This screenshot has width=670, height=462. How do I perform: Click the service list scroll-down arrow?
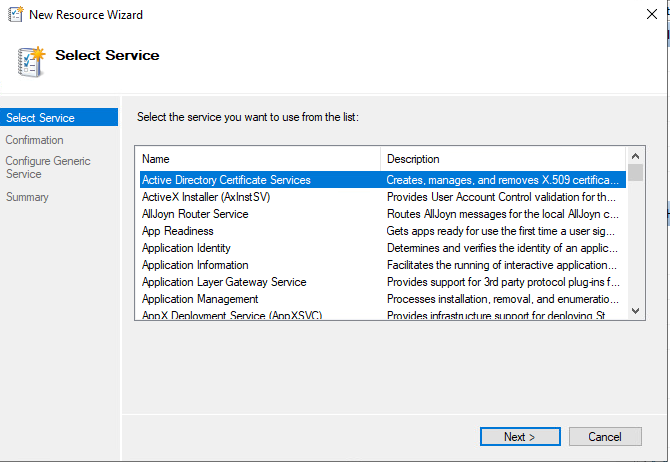tap(635, 311)
